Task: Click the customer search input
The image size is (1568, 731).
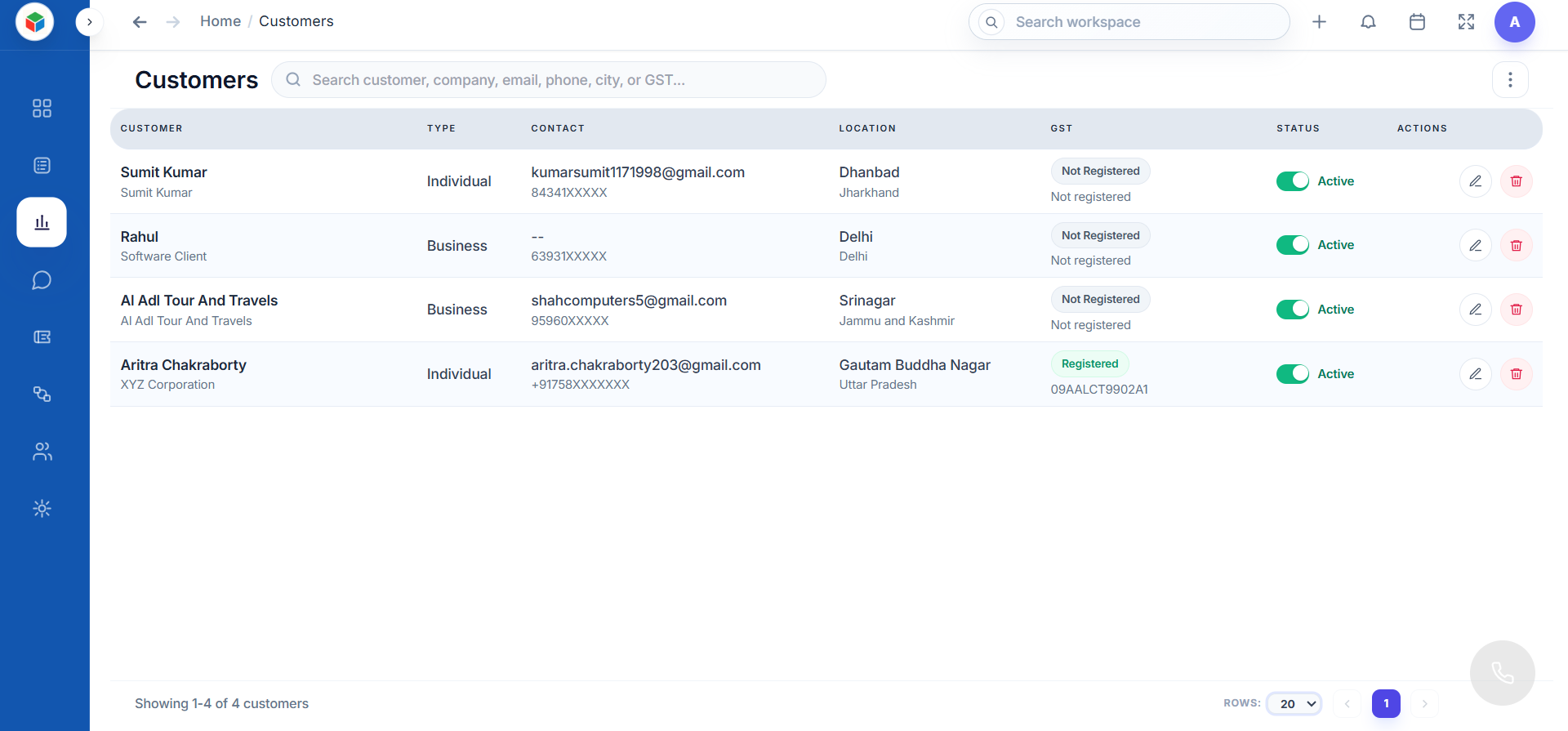Action: 549,80
